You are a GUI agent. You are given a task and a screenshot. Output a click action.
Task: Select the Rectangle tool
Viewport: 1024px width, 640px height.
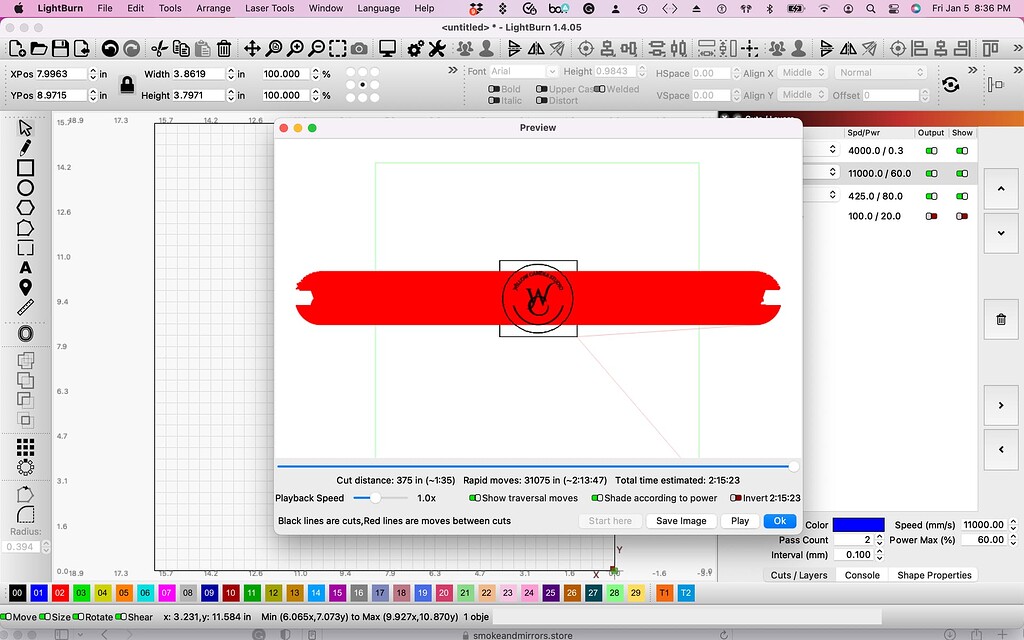(x=25, y=168)
